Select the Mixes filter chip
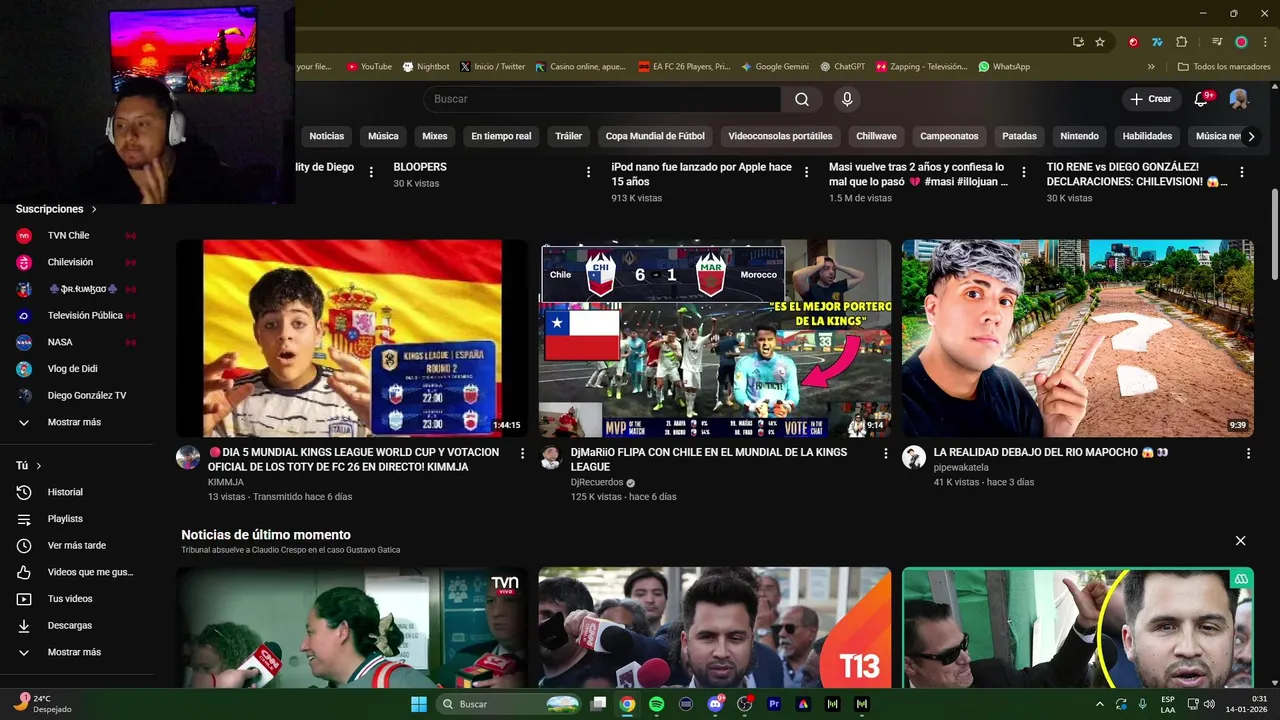Screen dimensions: 1280x720 [435, 136]
